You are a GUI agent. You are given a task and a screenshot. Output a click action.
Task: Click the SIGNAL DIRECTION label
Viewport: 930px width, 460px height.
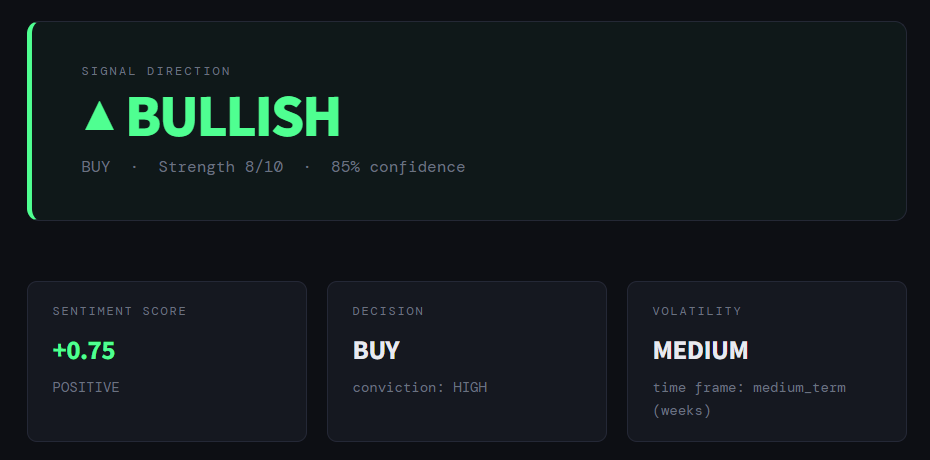(x=156, y=71)
